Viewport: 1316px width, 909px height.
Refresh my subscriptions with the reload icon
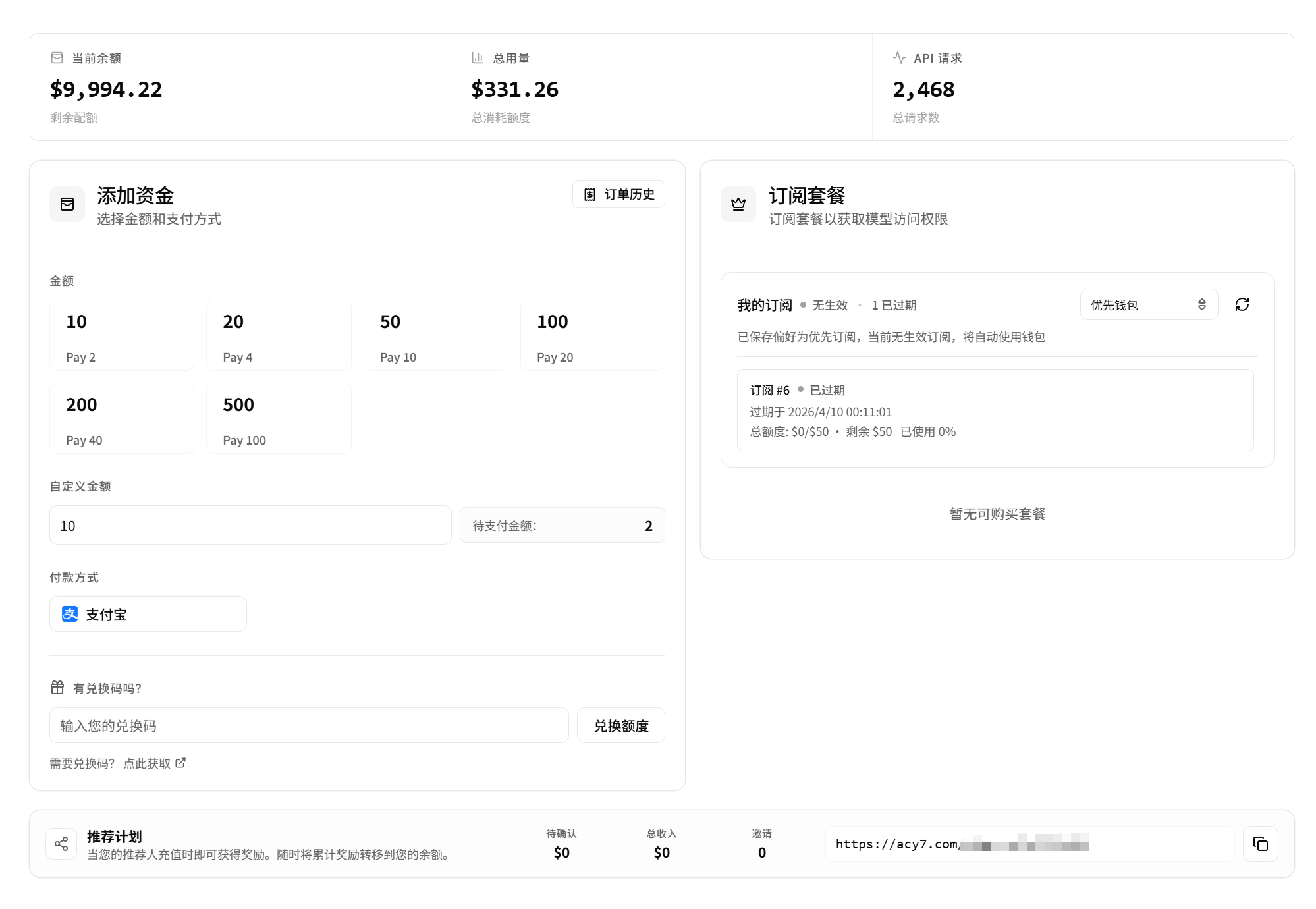[1242, 304]
